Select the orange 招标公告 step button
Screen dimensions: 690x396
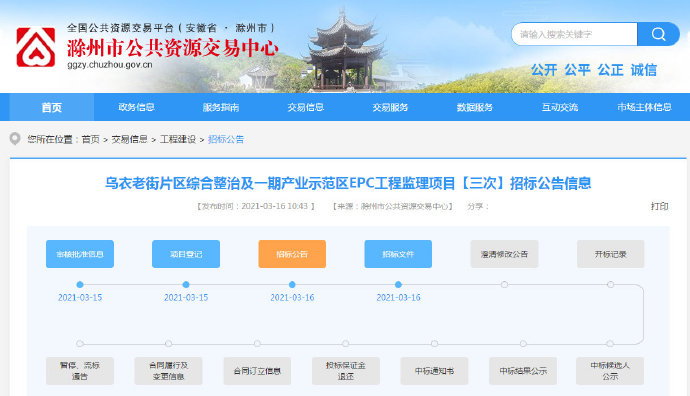(x=292, y=254)
